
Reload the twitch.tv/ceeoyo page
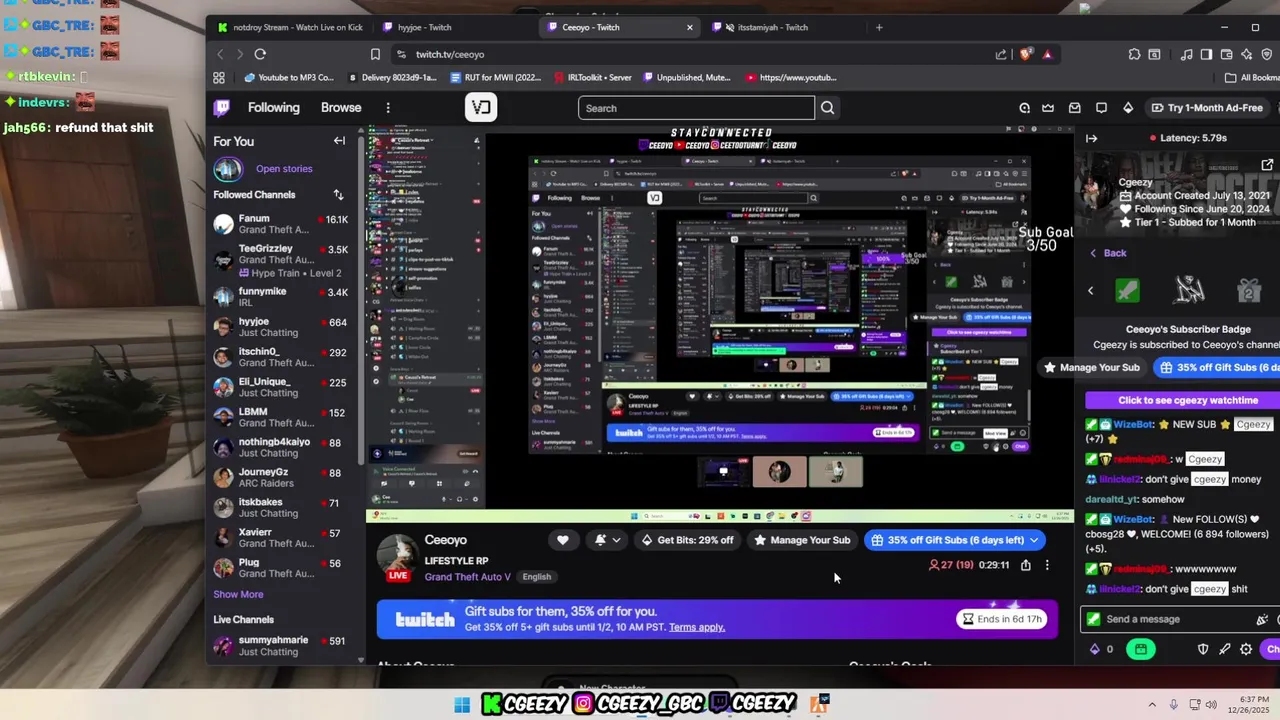pyautogui.click(x=260, y=54)
